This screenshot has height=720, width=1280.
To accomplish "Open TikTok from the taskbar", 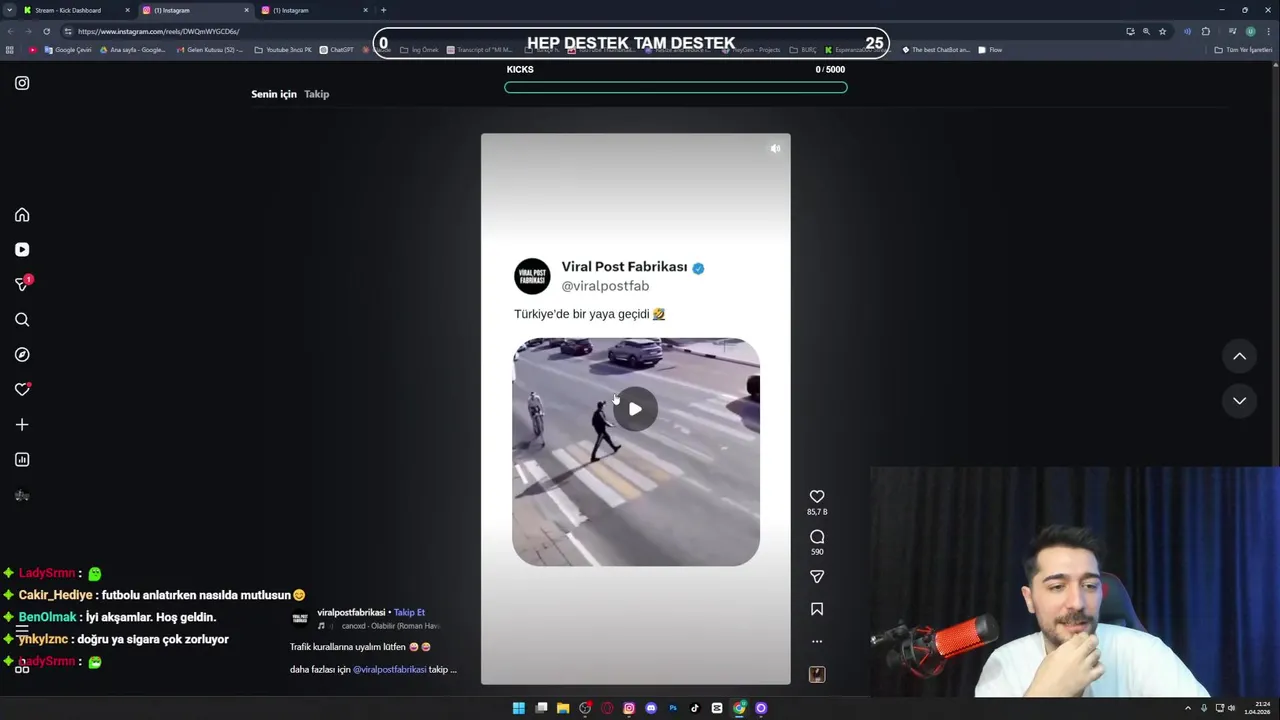I will tap(695, 708).
